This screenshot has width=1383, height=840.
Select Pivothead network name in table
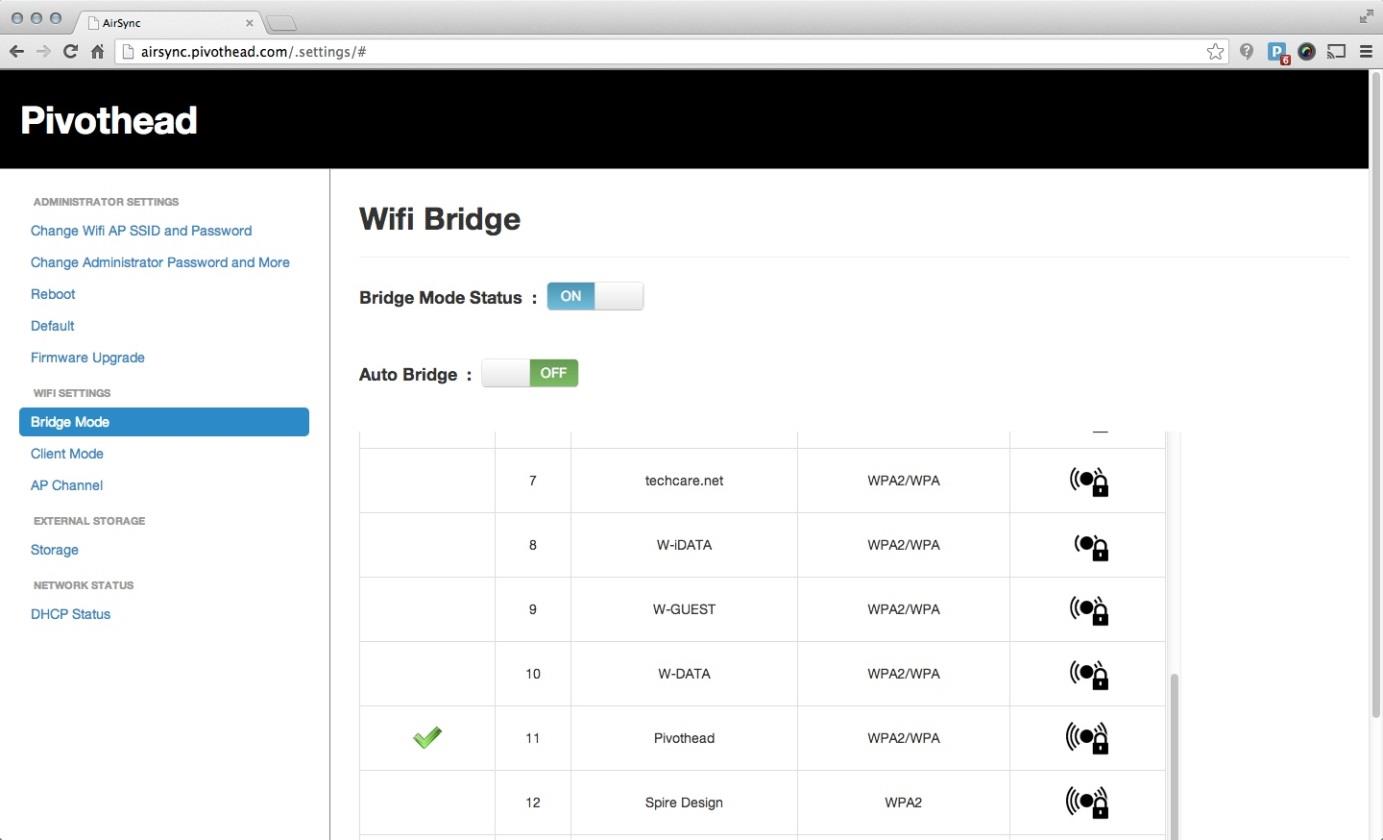pos(684,738)
